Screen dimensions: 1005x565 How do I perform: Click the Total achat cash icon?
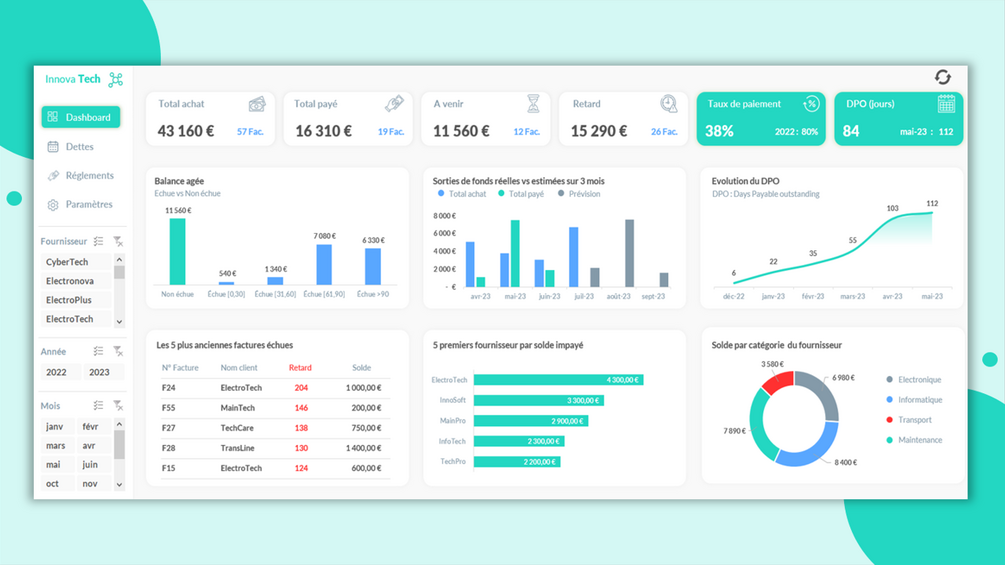[257, 104]
